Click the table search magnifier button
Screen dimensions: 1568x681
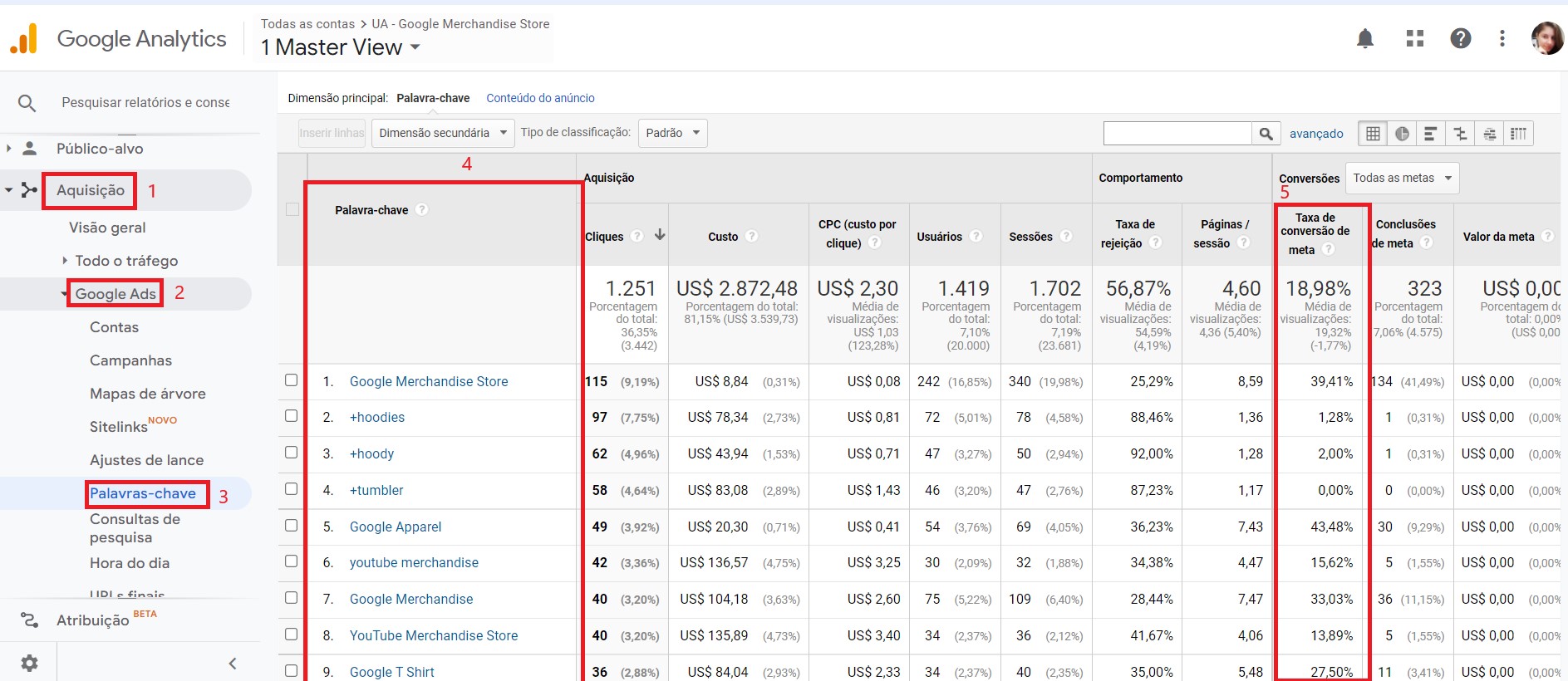(1266, 134)
